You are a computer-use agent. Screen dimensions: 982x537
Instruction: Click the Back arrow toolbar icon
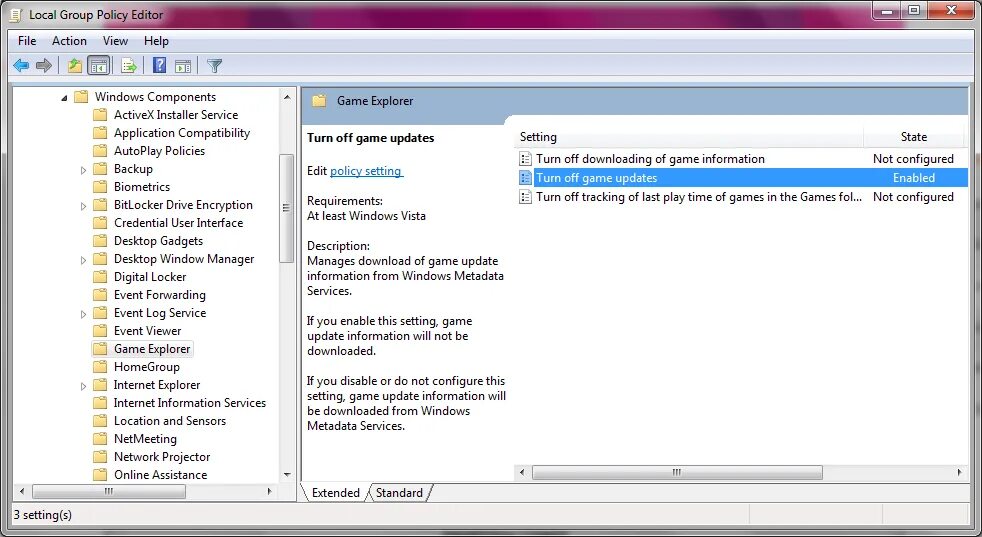[x=21, y=65]
